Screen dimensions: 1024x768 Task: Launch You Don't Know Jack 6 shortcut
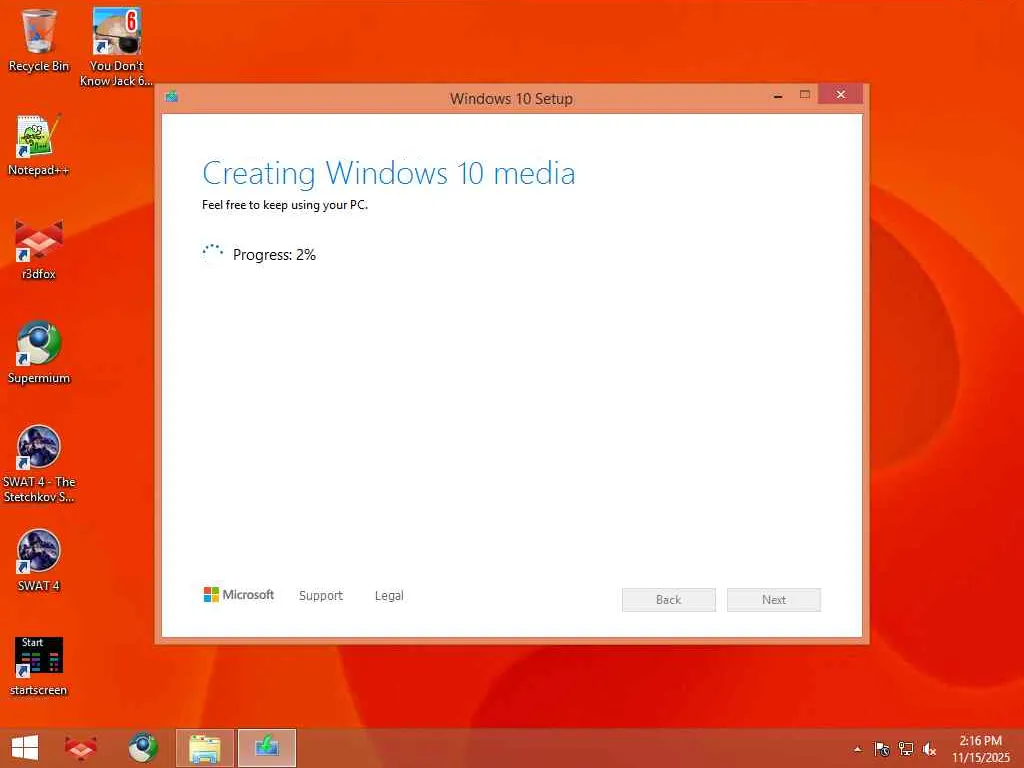pyautogui.click(x=116, y=47)
